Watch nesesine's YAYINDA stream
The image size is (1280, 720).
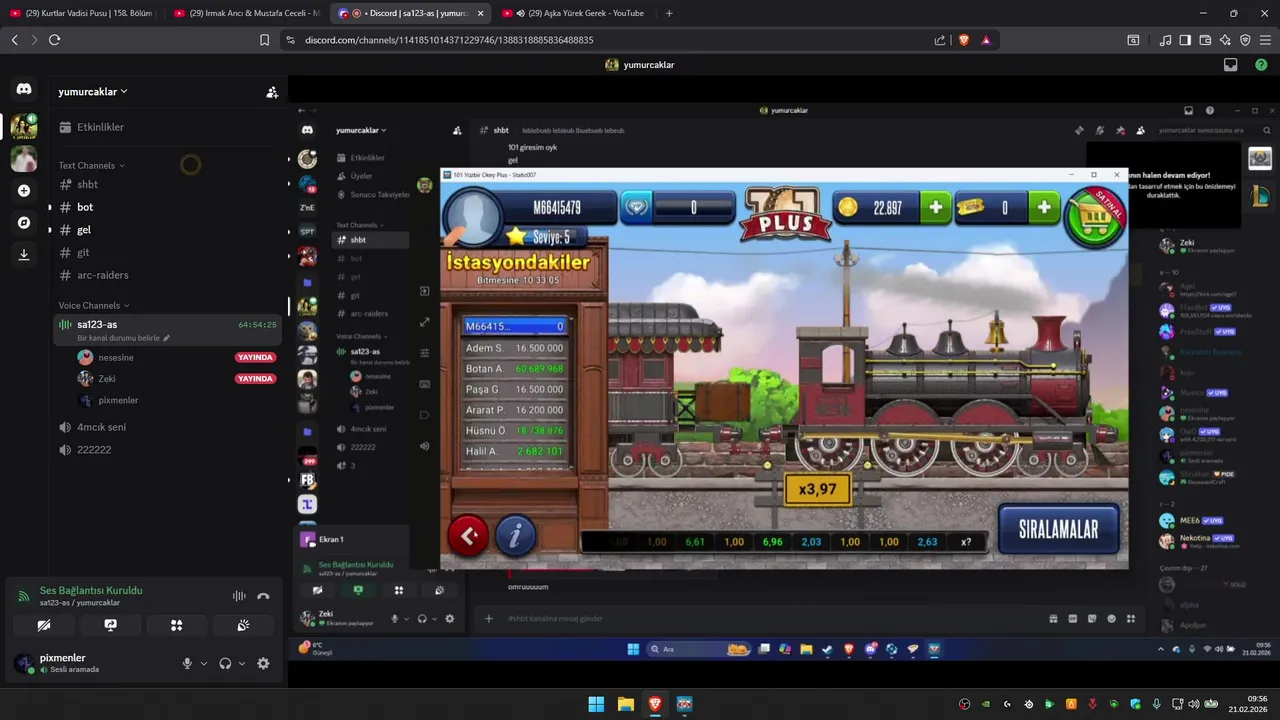click(x=255, y=357)
